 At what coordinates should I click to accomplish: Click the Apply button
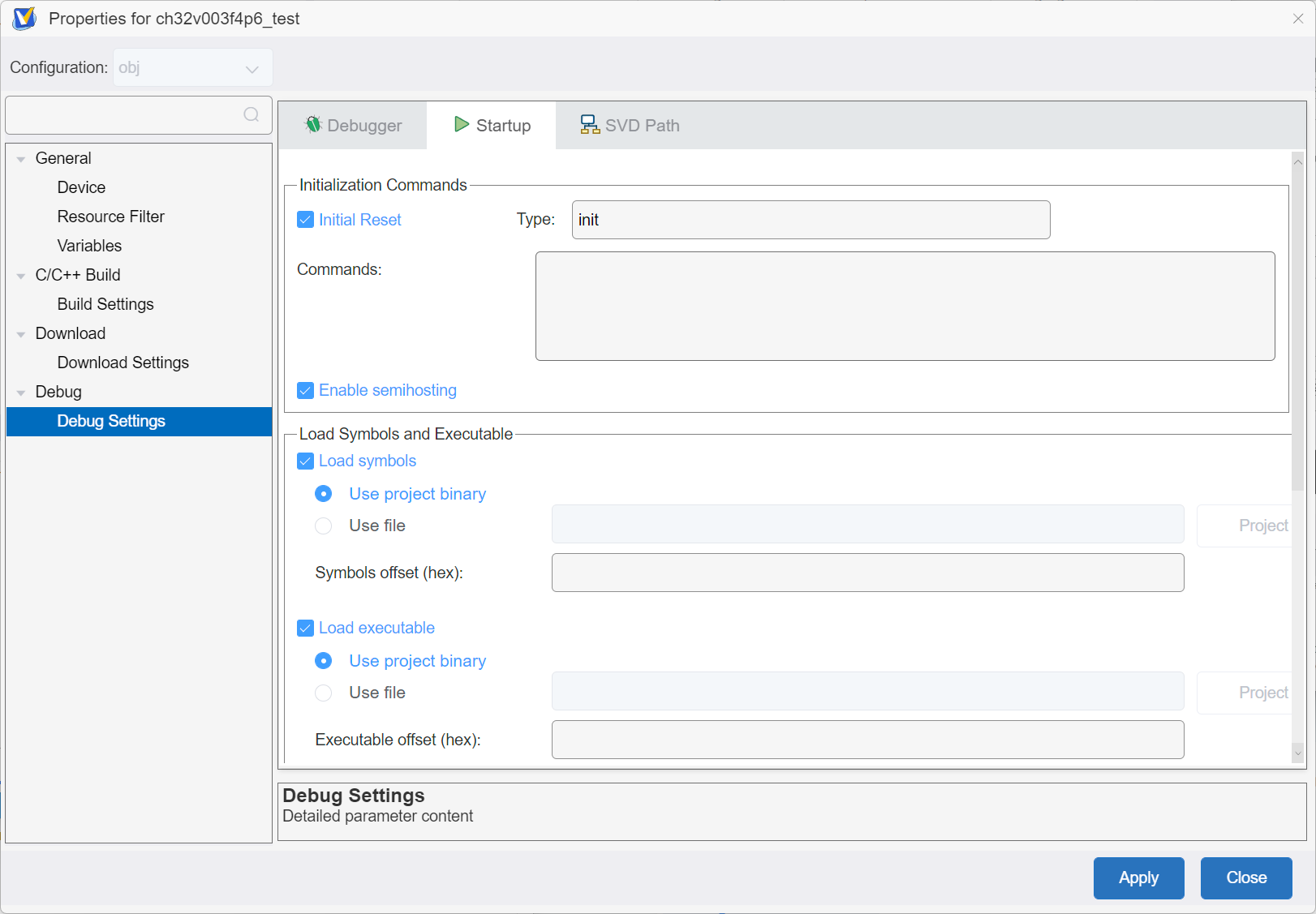1139,878
